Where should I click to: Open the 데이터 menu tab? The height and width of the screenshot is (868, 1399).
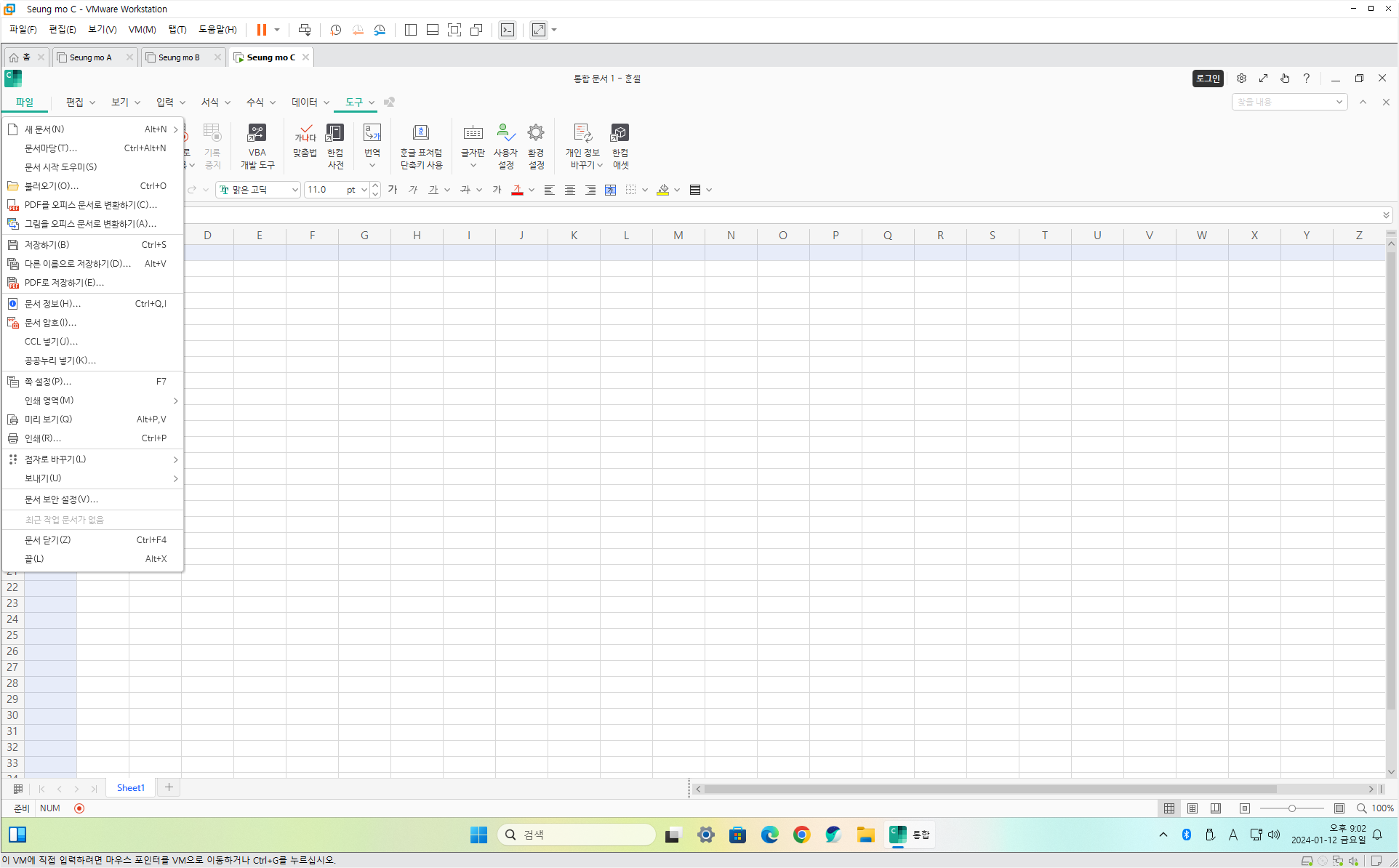pyautogui.click(x=305, y=103)
